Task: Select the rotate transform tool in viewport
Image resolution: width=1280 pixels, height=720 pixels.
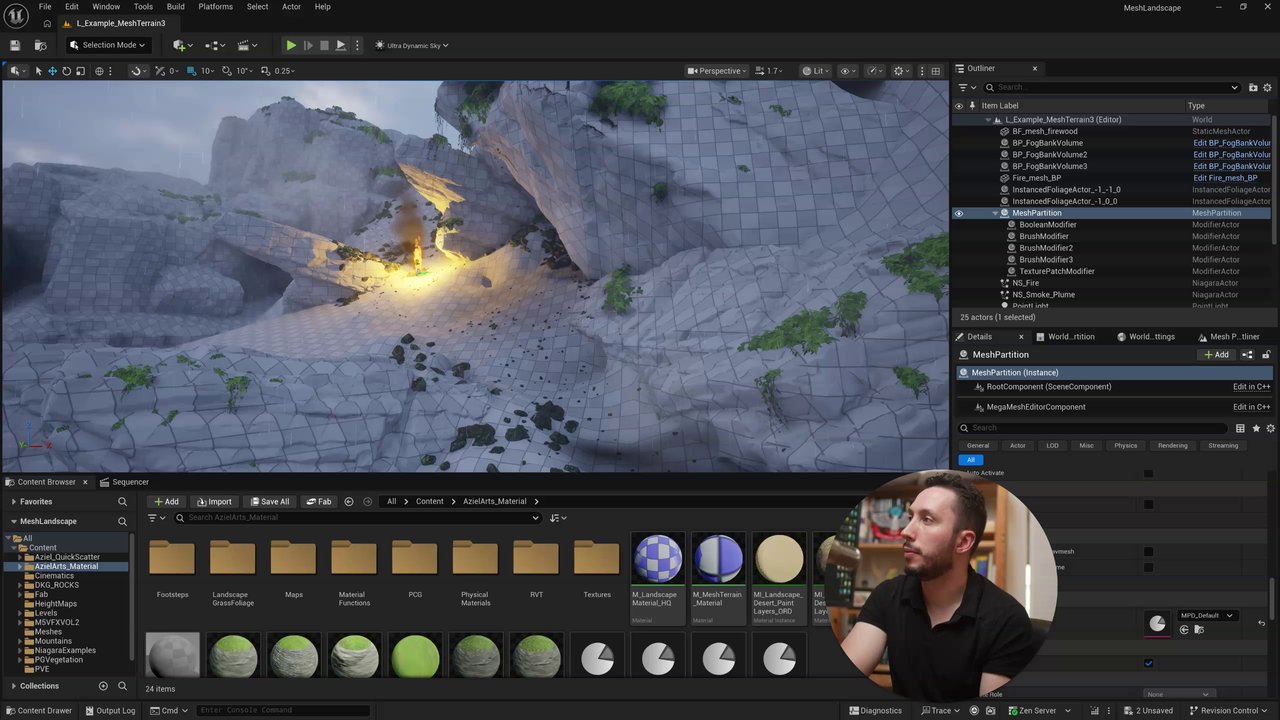Action: 67,71
